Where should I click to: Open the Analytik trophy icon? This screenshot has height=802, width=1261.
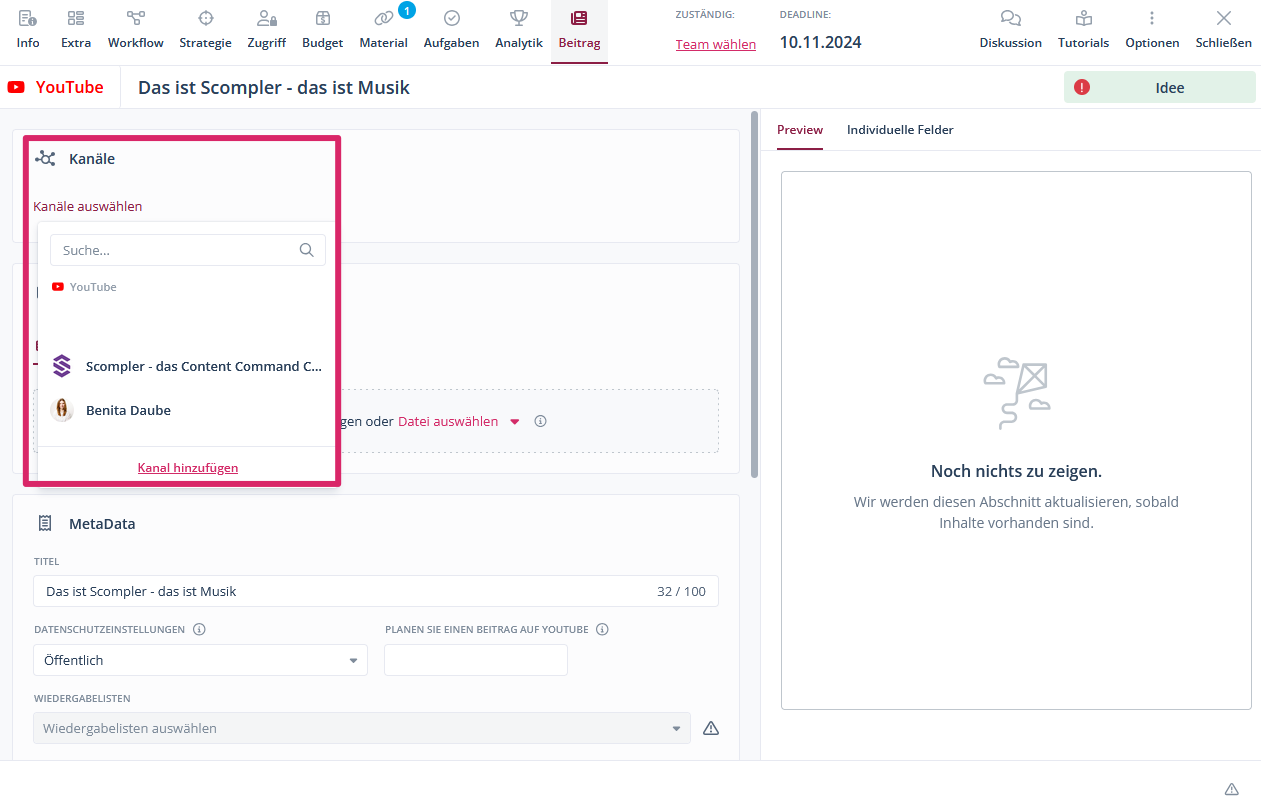click(x=518, y=19)
